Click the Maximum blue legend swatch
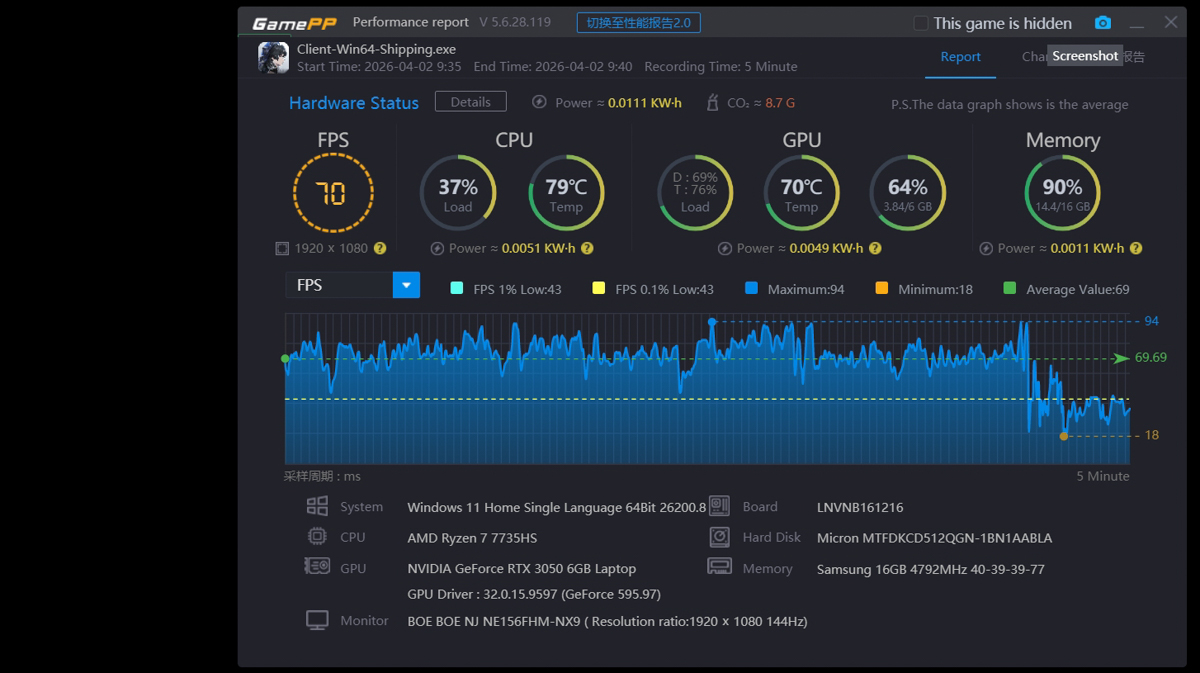Screen dimensions: 1200x673 click(x=751, y=289)
